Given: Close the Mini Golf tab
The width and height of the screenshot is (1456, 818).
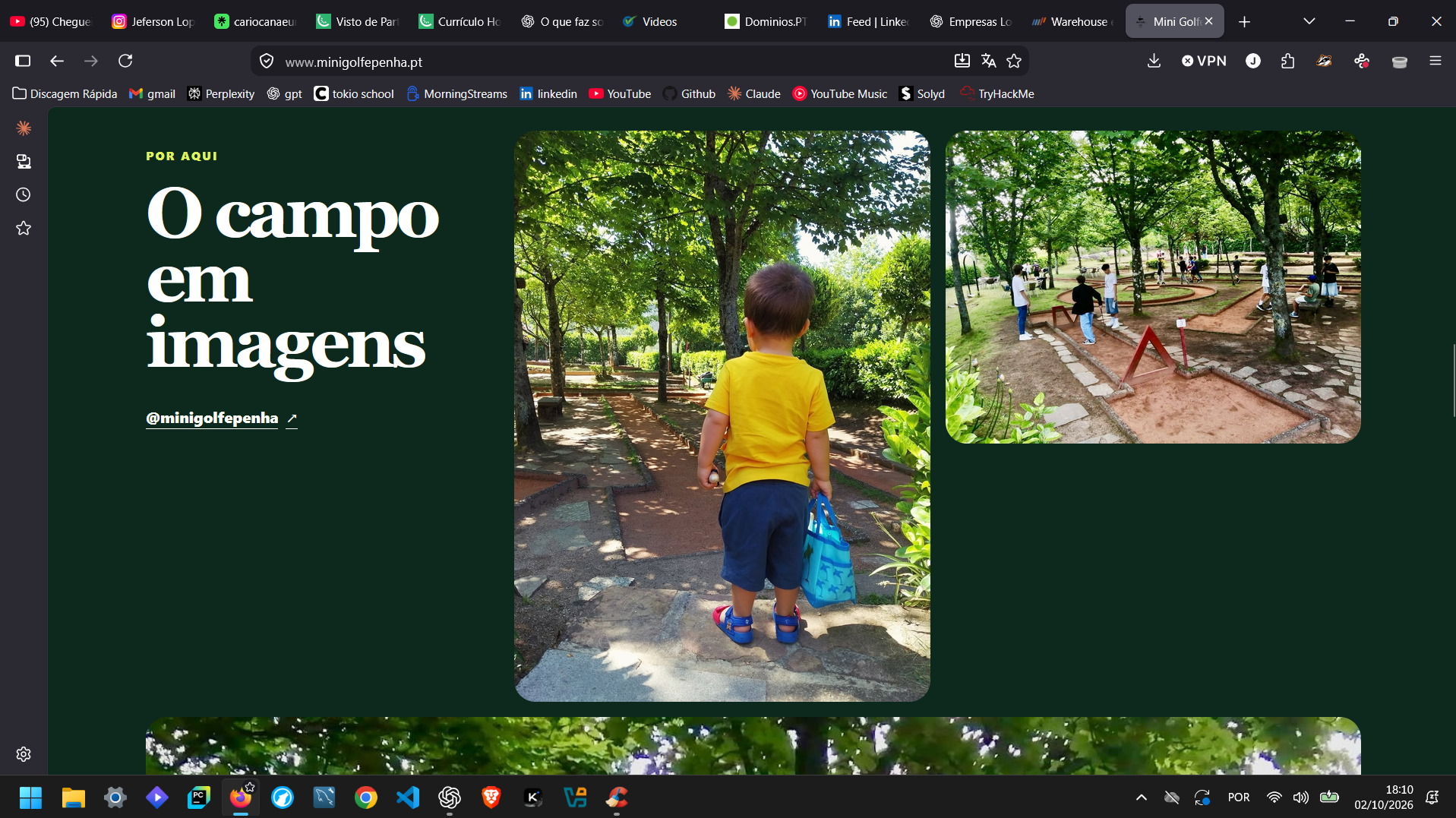Looking at the screenshot, I should click(1208, 21).
